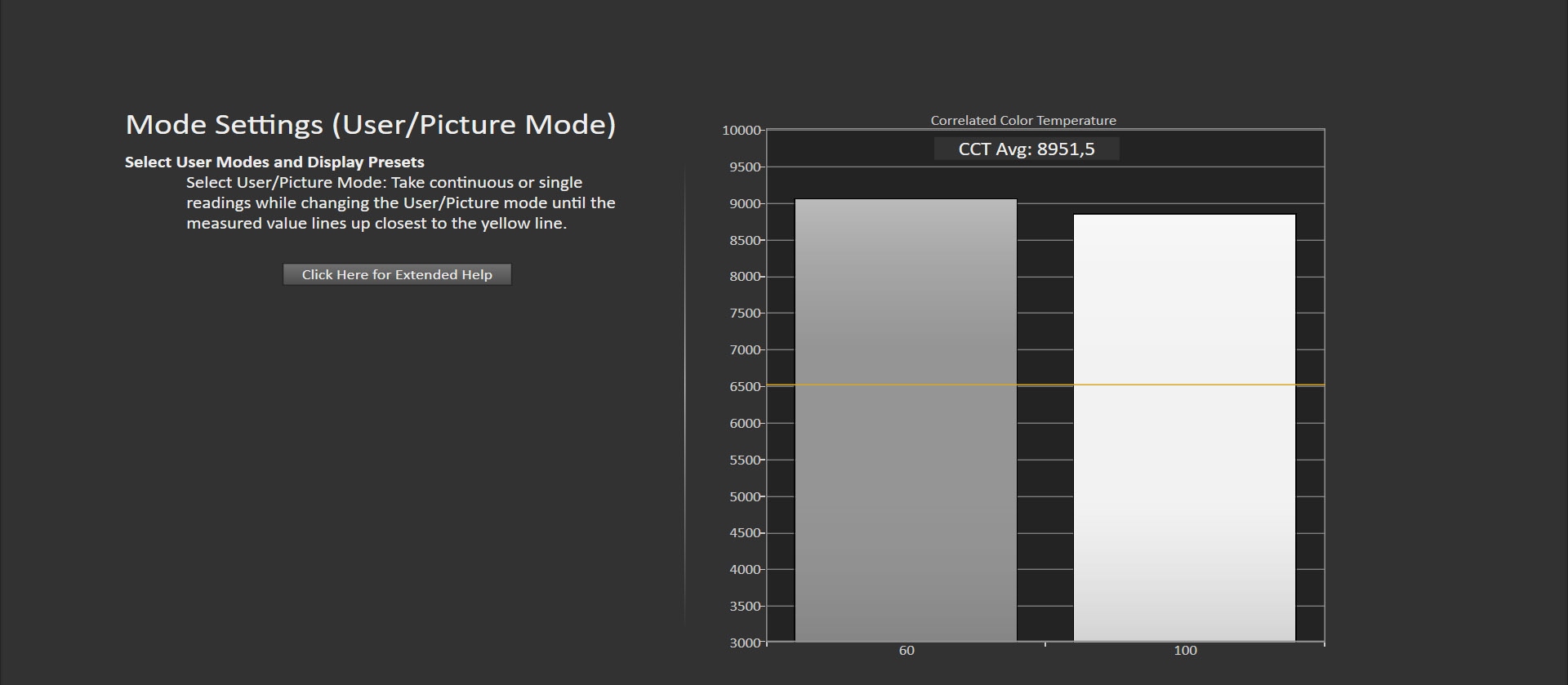Click the Select User/Picture Mode instruction paragraph

click(400, 202)
